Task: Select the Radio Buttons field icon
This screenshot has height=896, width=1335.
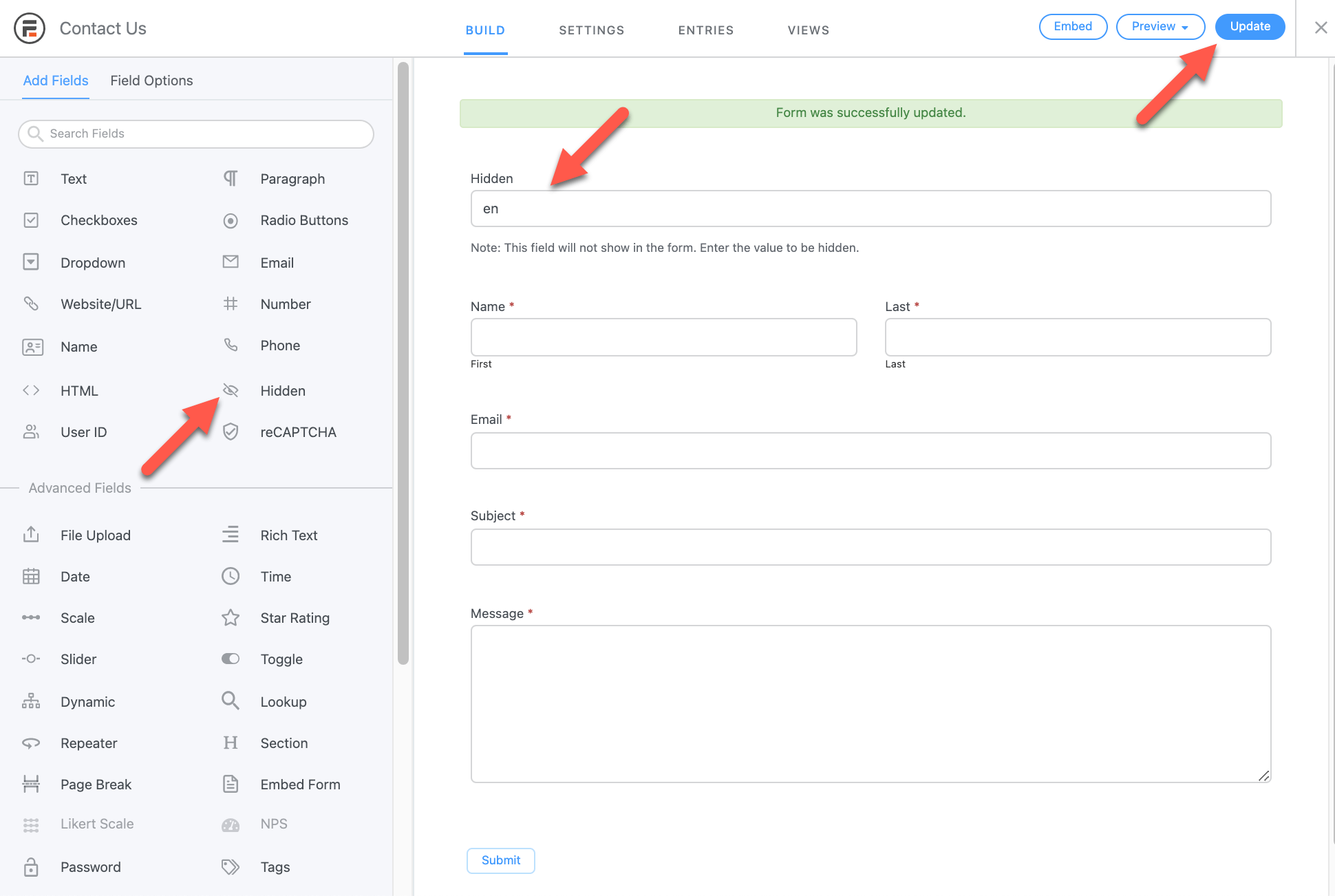Action: 231,220
